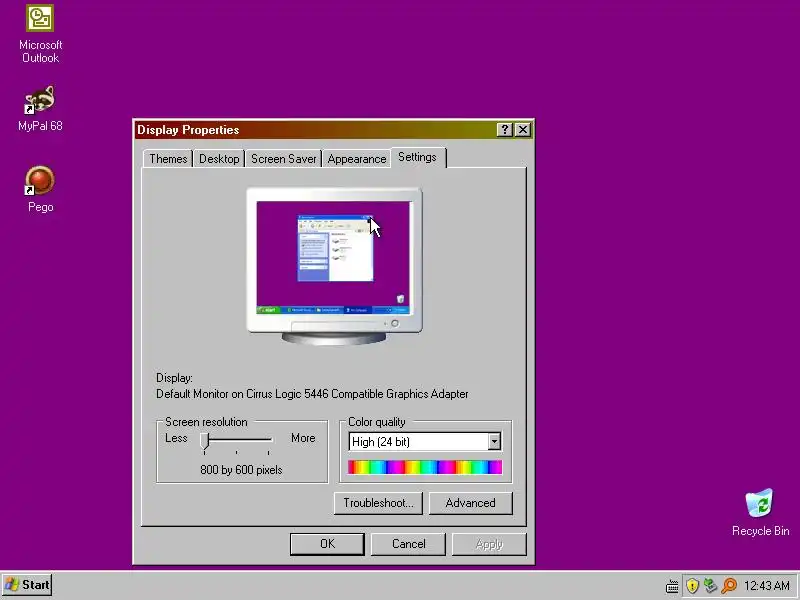The height and width of the screenshot is (600, 800).
Task: Open the Troubleshoot... button
Action: pyautogui.click(x=378, y=503)
